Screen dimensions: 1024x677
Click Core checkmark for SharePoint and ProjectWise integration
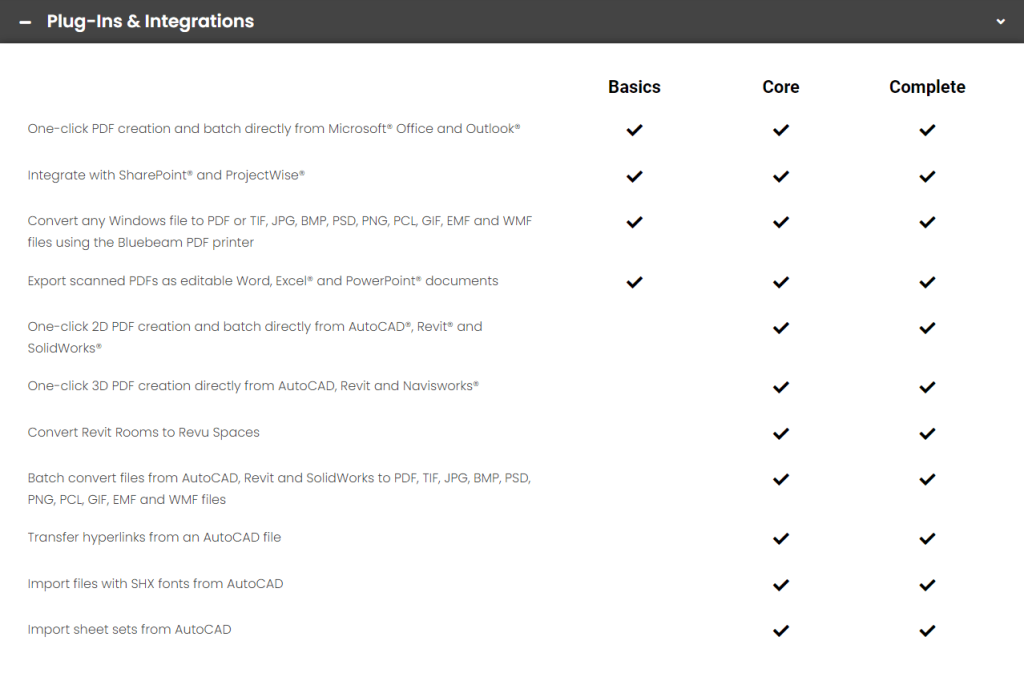click(780, 176)
